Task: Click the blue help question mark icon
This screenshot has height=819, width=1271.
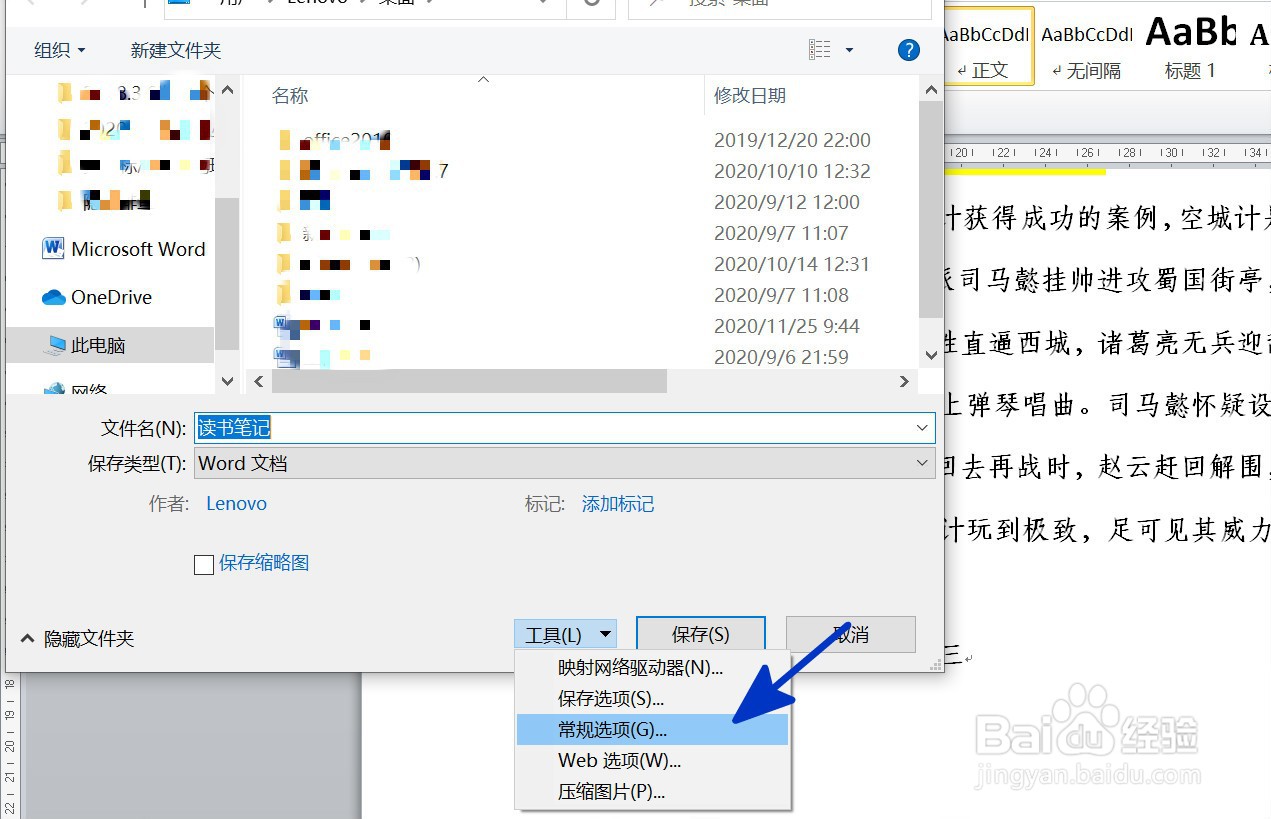Action: [x=909, y=50]
